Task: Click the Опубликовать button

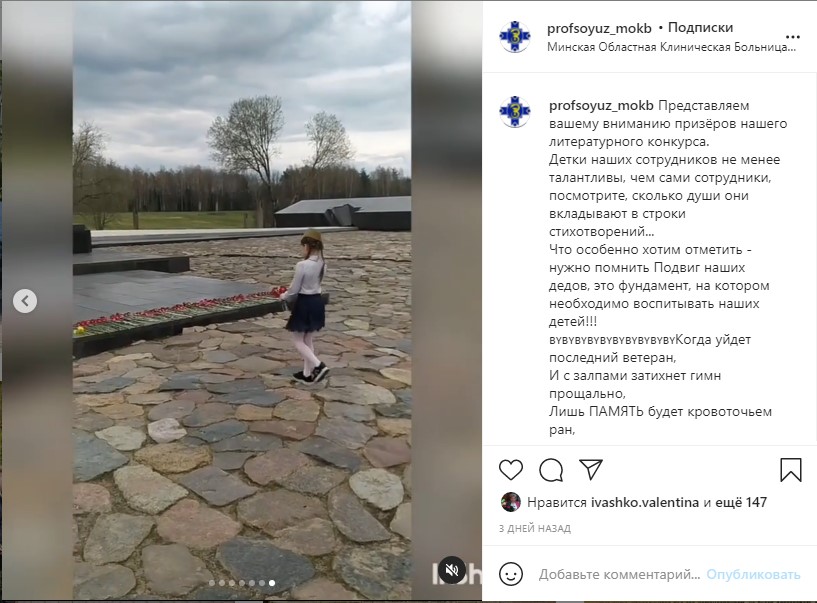Action: tap(753, 574)
